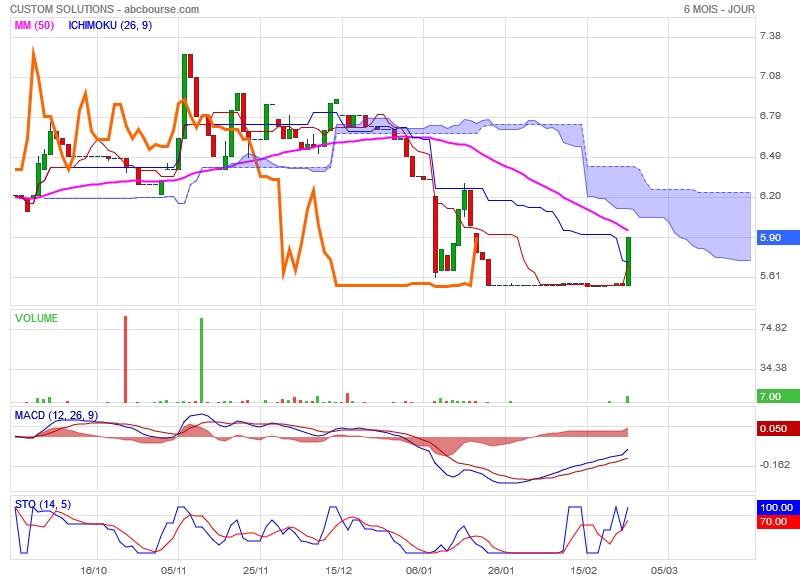Select the MM (50) legend label

pos(34,26)
